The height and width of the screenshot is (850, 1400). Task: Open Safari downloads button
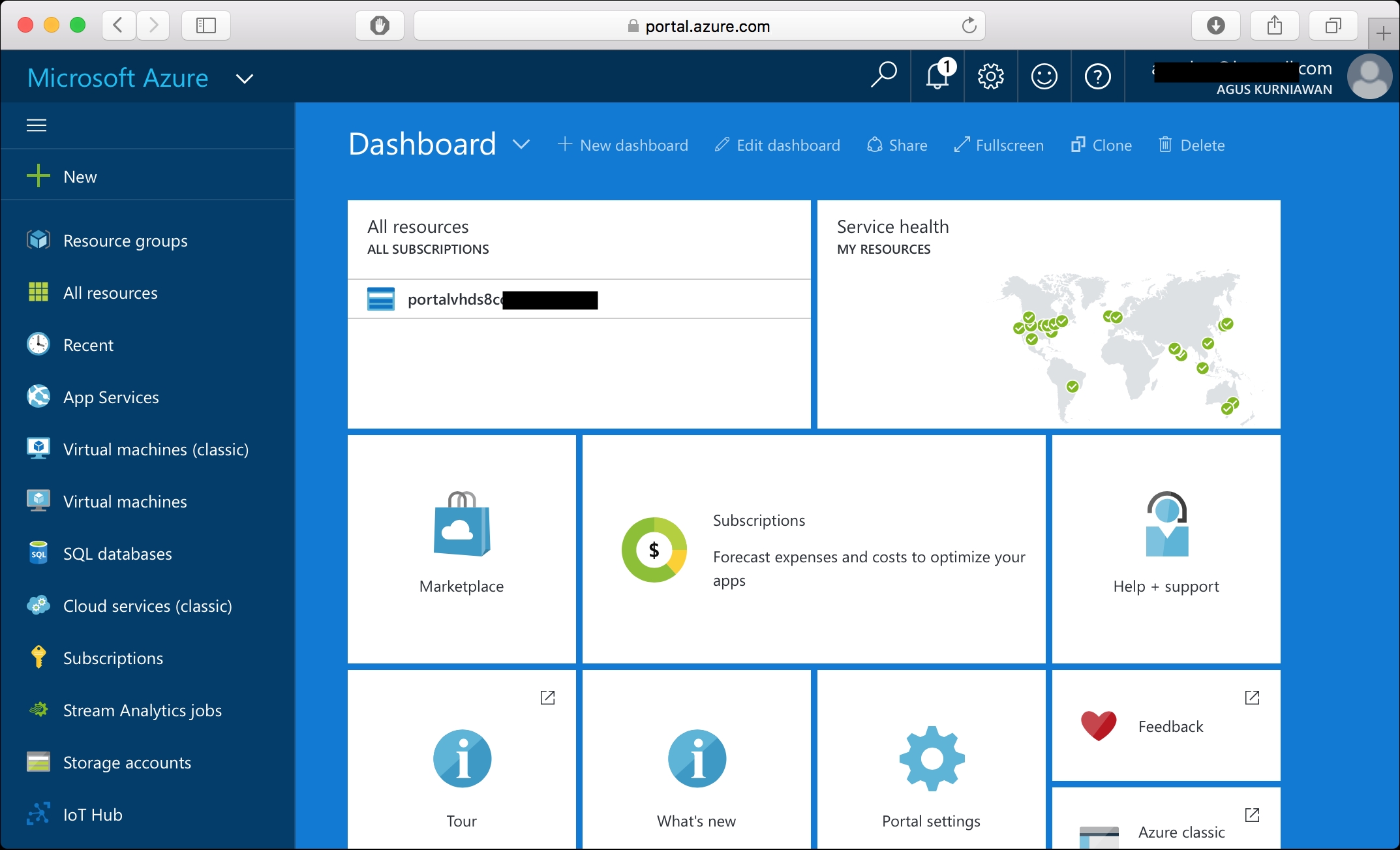pos(1215,25)
